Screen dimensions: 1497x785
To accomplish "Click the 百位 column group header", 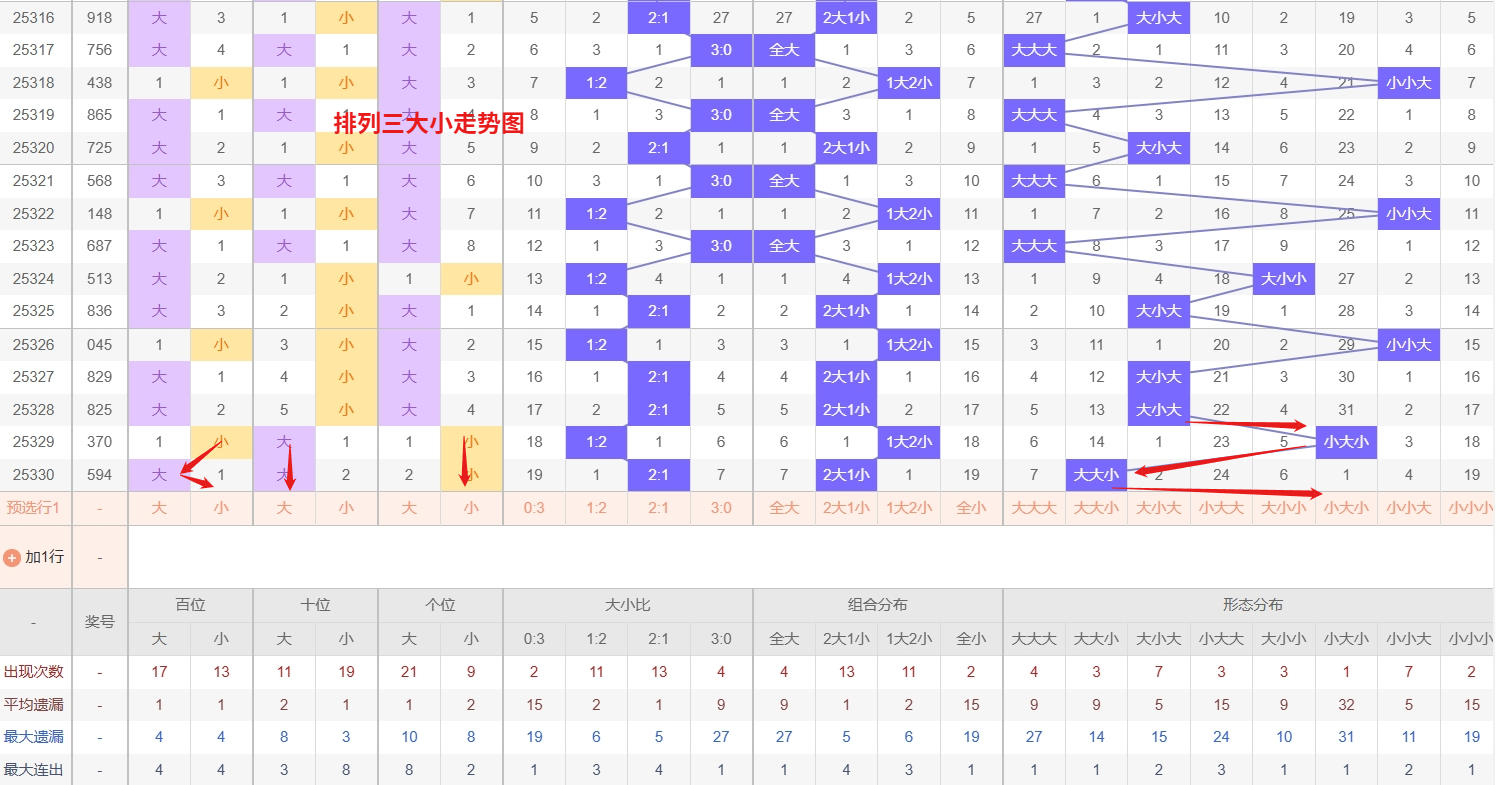I will click(190, 605).
